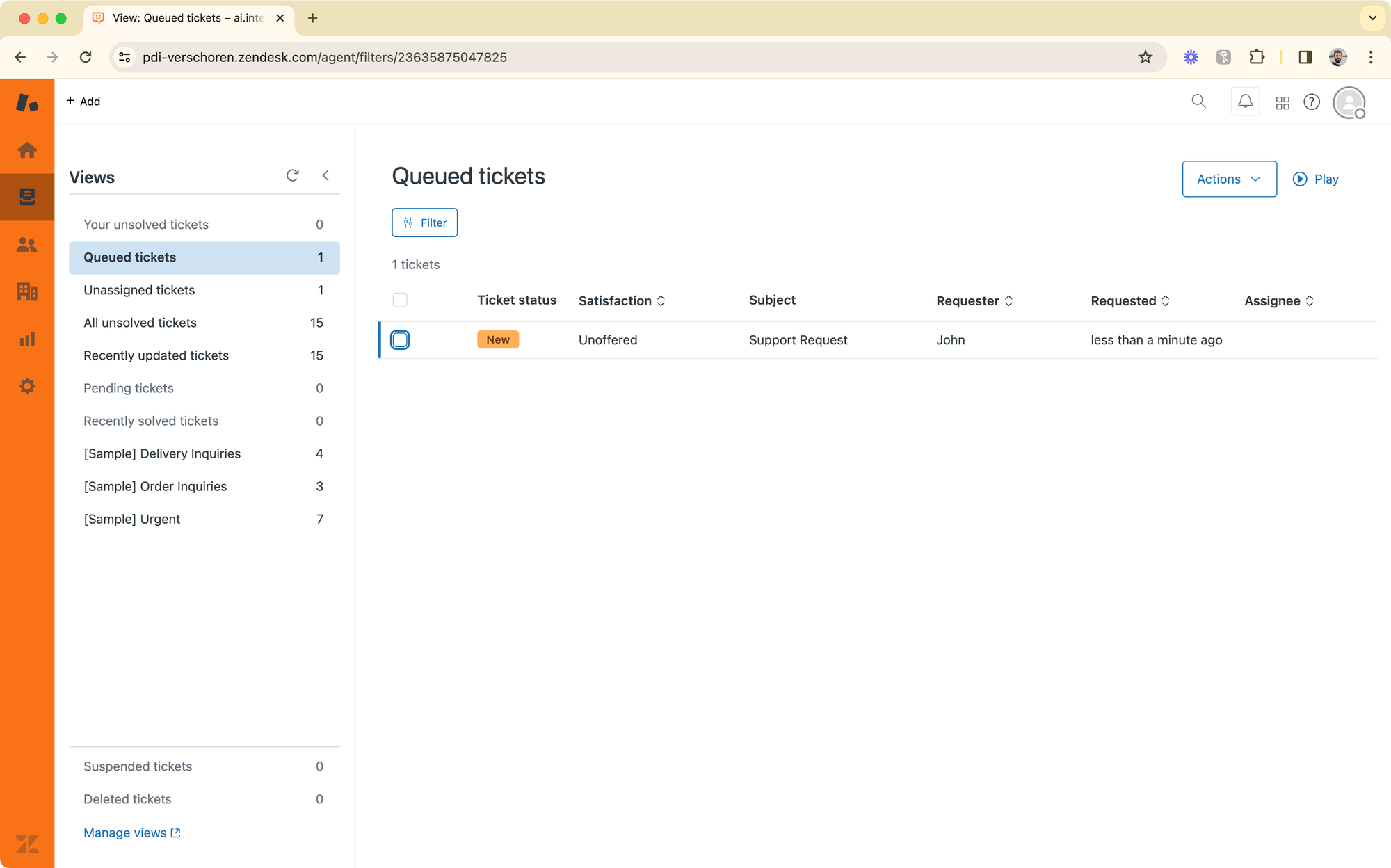Open the Admin gear icon in sidebar
This screenshot has width=1391, height=868.
coord(27,386)
